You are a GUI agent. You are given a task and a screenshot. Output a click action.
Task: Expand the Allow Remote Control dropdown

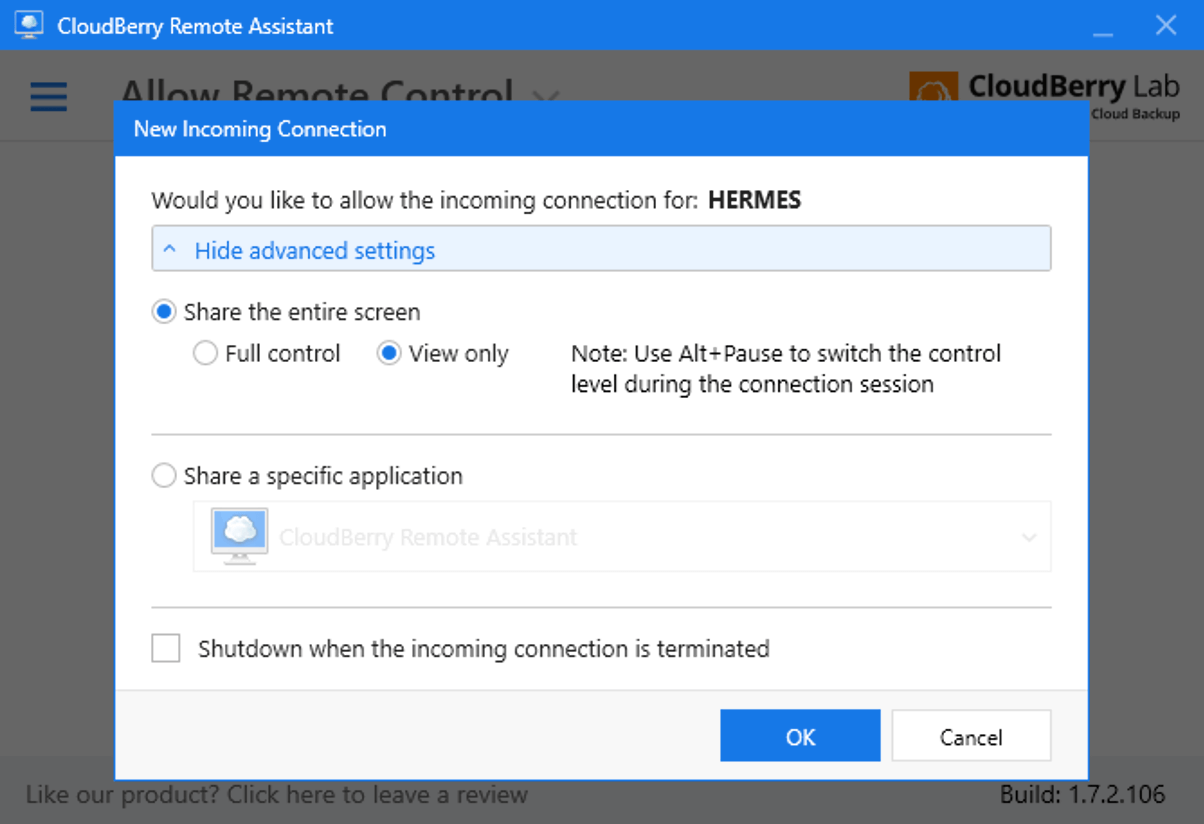pyautogui.click(x=546, y=96)
